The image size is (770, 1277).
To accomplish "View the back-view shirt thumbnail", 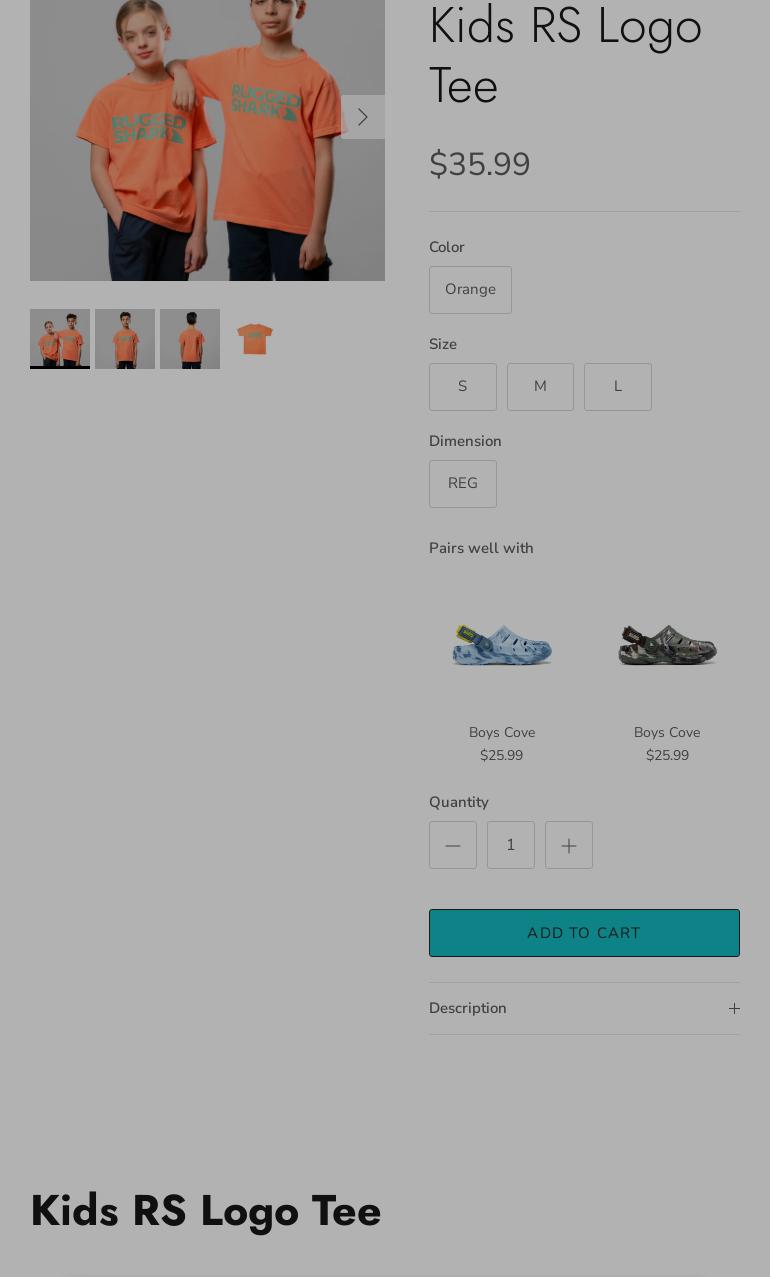I will coord(190,339).
